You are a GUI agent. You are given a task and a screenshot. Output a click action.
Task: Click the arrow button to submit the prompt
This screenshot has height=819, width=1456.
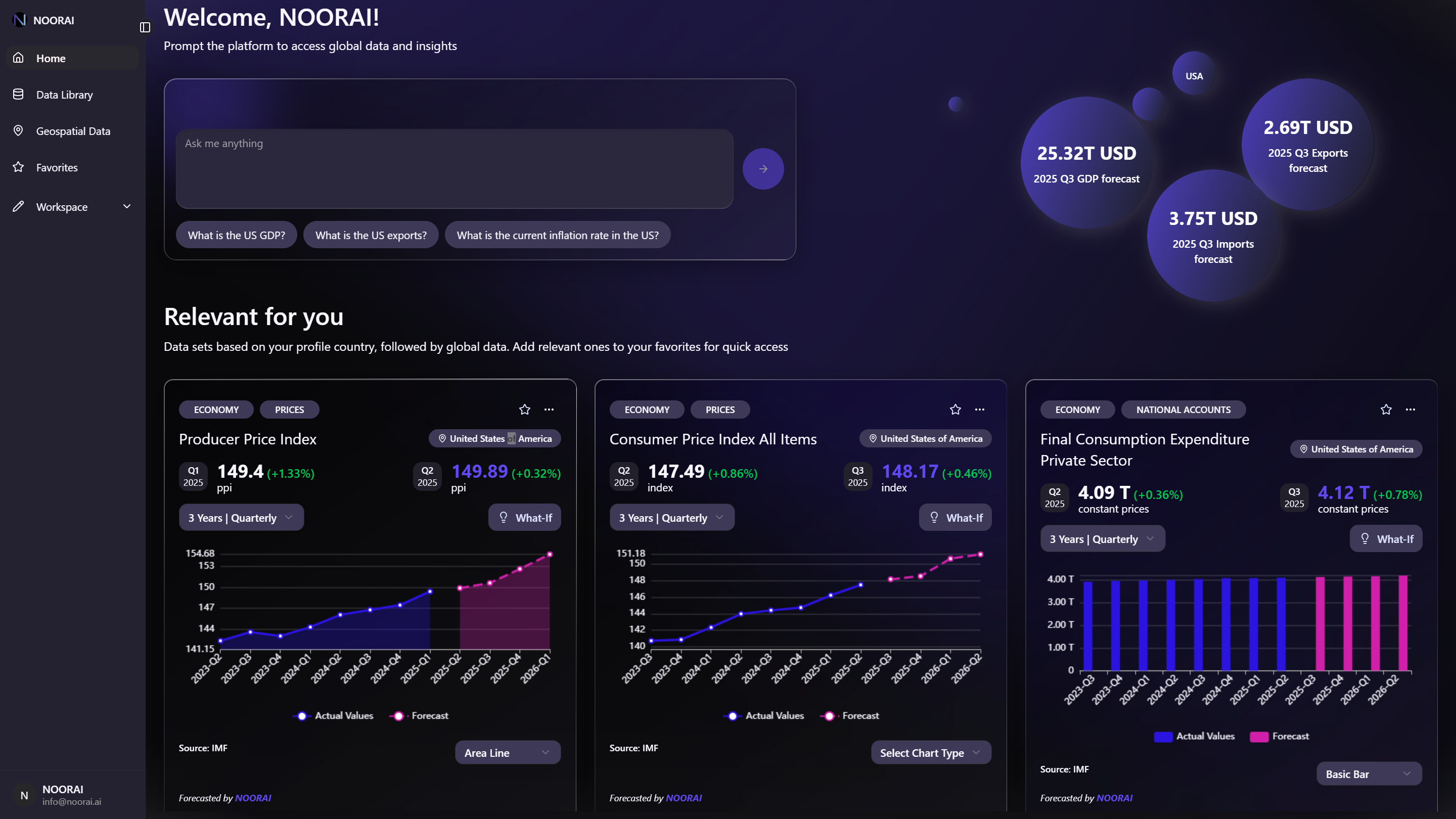point(763,168)
